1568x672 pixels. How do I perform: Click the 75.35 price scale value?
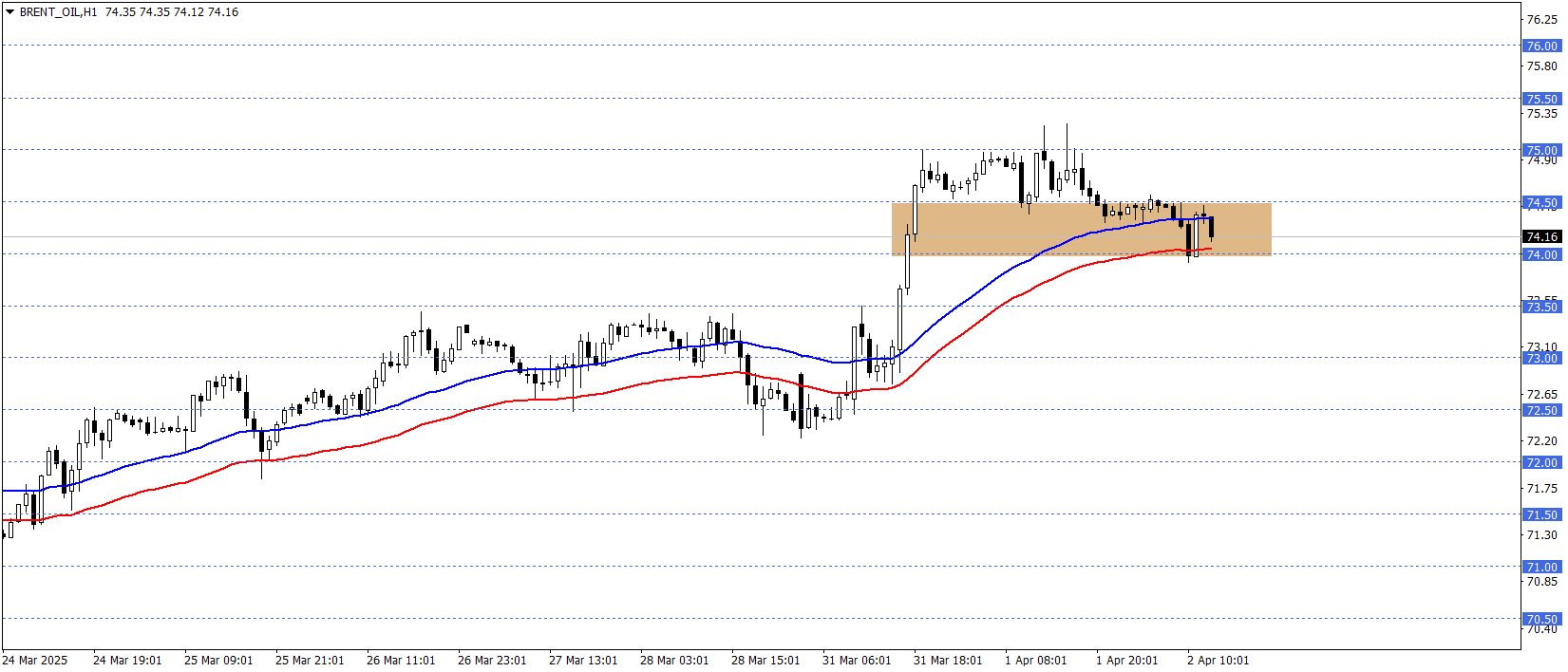1541,113
